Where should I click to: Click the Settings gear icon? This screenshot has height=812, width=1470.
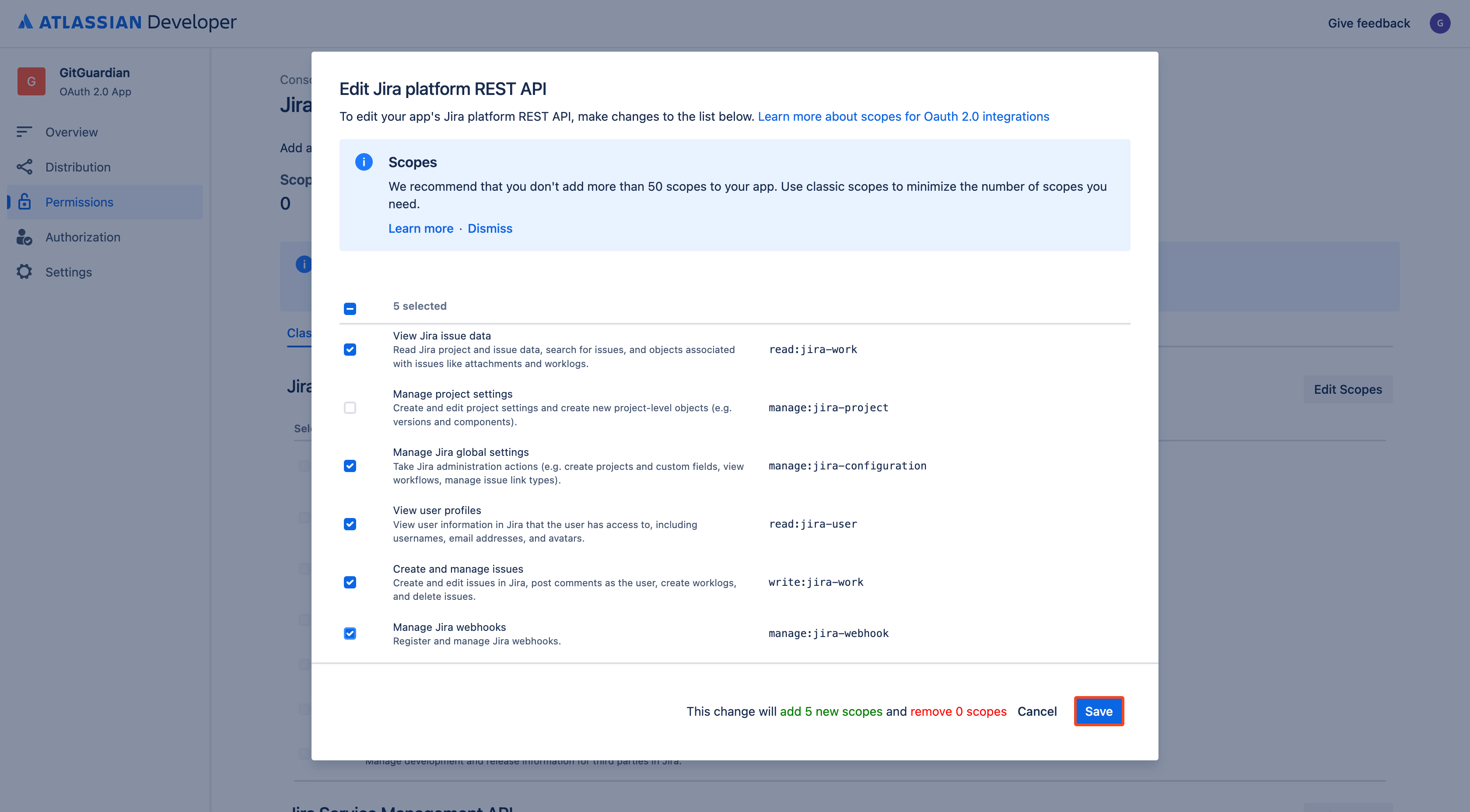tap(24, 272)
